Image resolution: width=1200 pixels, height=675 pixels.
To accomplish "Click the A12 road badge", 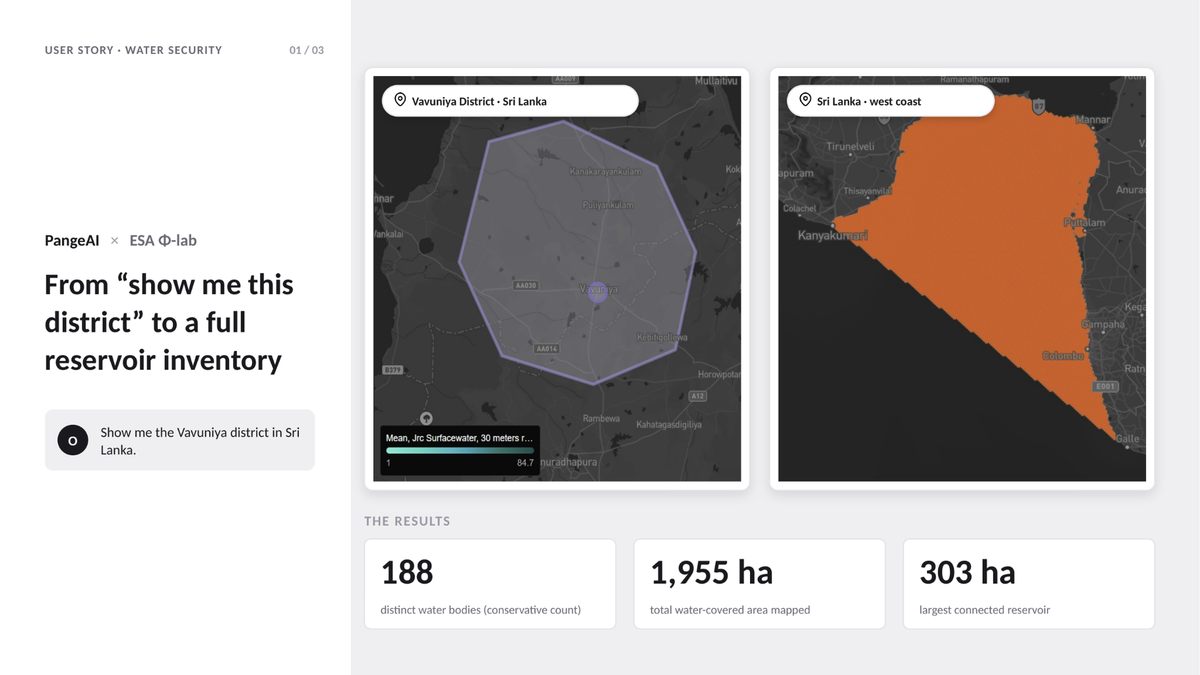I will point(697,396).
